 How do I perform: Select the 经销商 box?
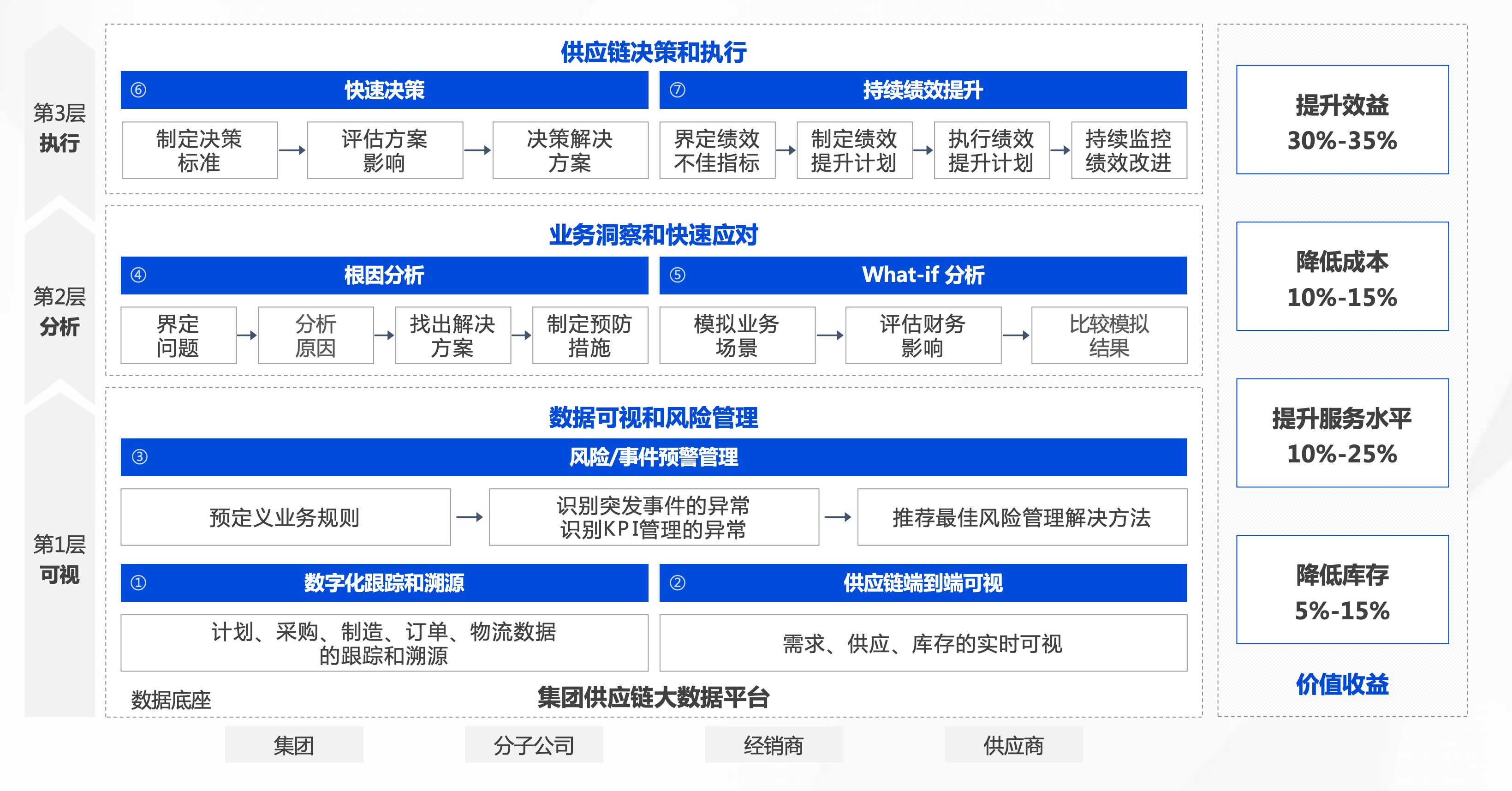click(x=774, y=744)
